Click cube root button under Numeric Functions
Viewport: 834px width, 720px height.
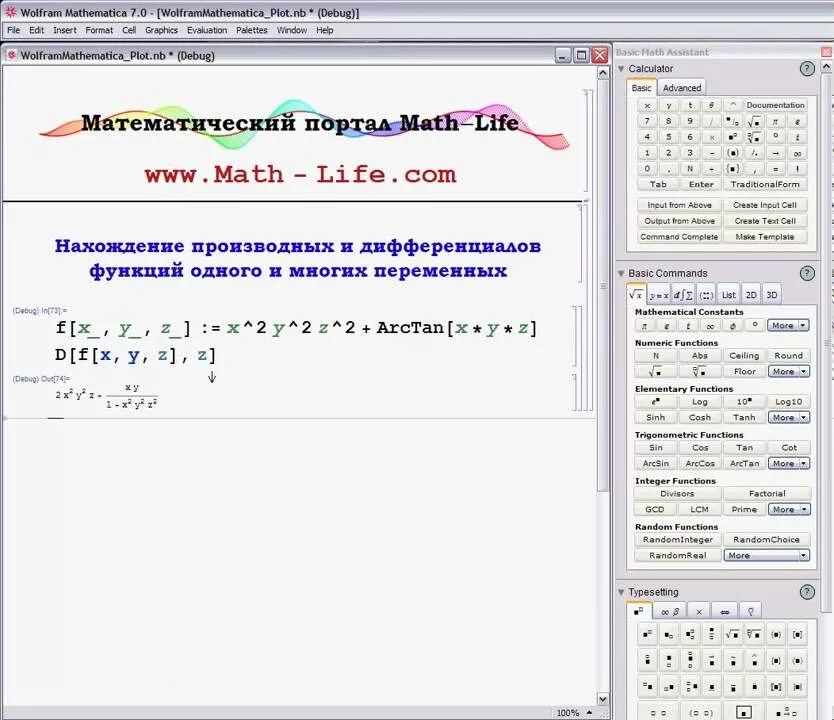point(700,371)
